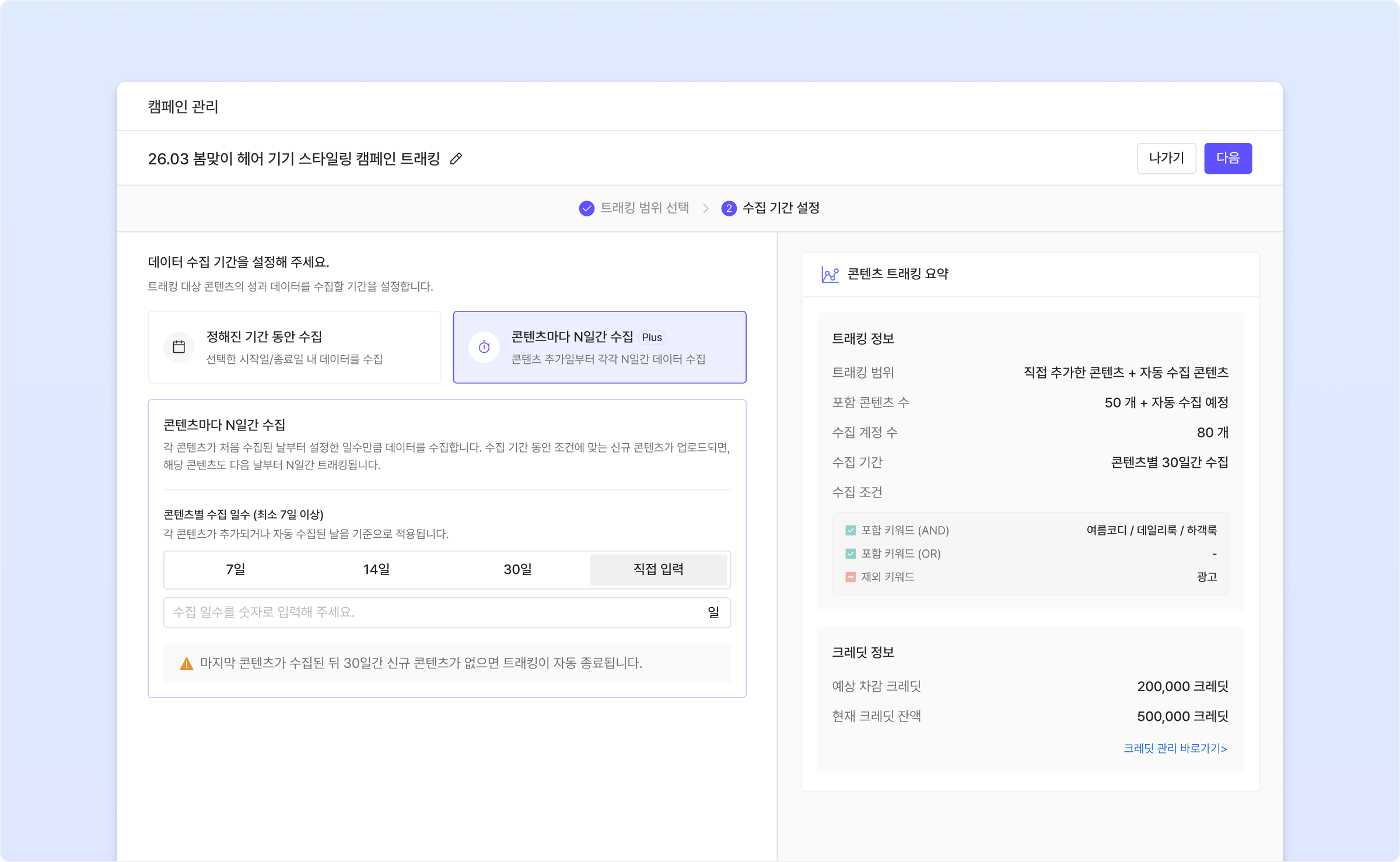This screenshot has height=862, width=1400.
Task: Click the 500,000 크레딧 balance value
Action: pos(1183,716)
